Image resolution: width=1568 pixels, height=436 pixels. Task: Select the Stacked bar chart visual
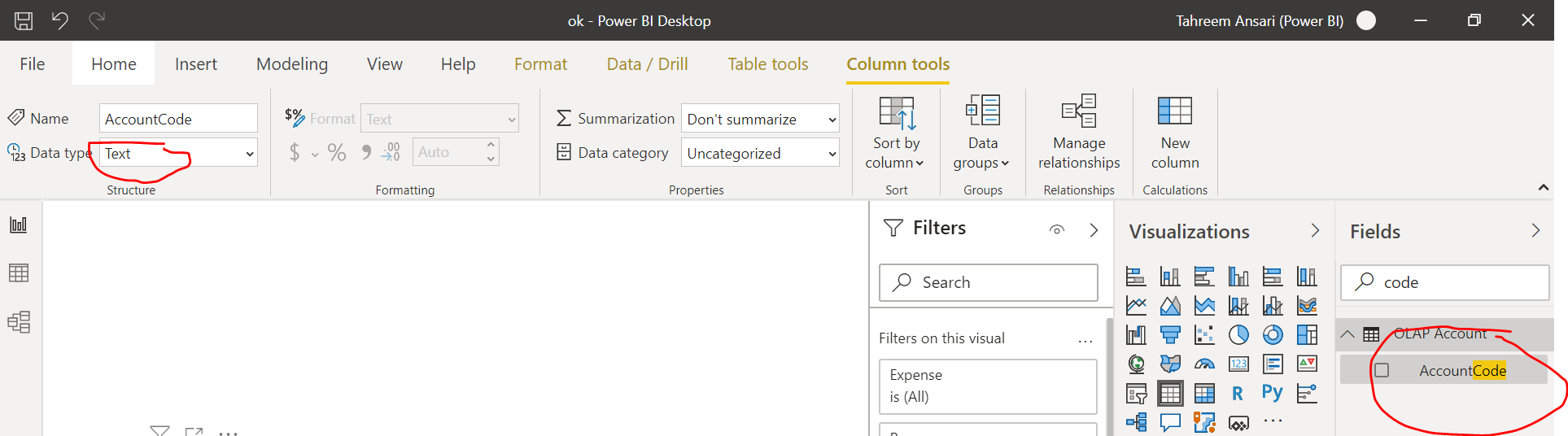tap(1136, 277)
